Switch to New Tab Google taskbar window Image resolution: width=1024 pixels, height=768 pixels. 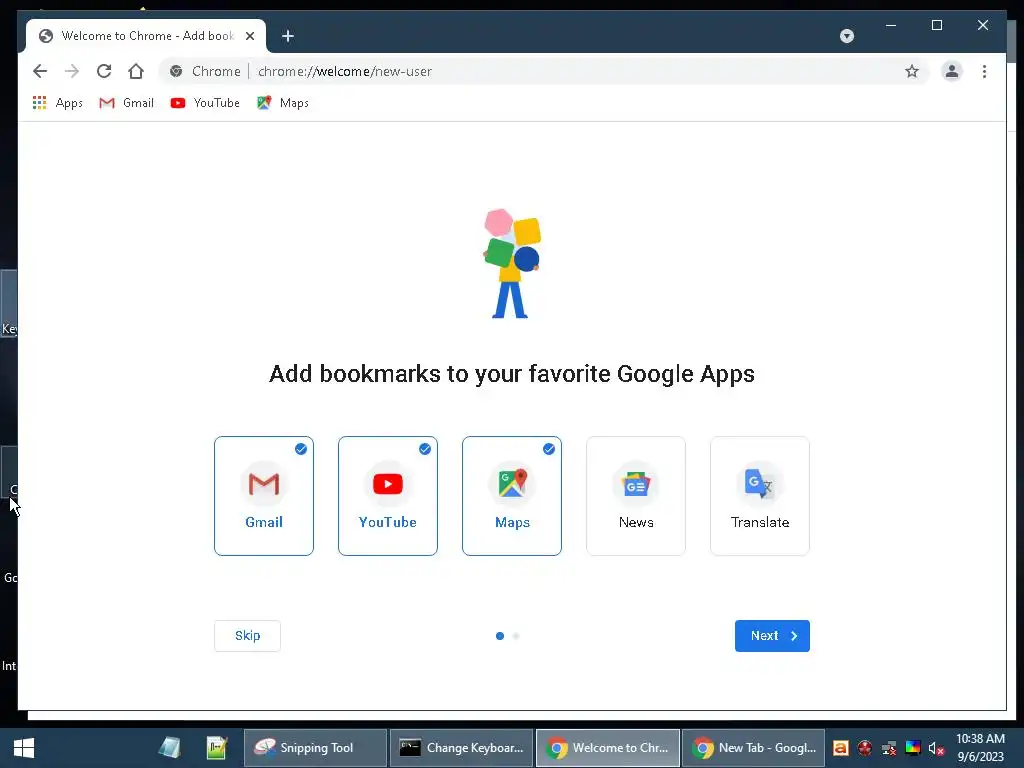pos(754,748)
